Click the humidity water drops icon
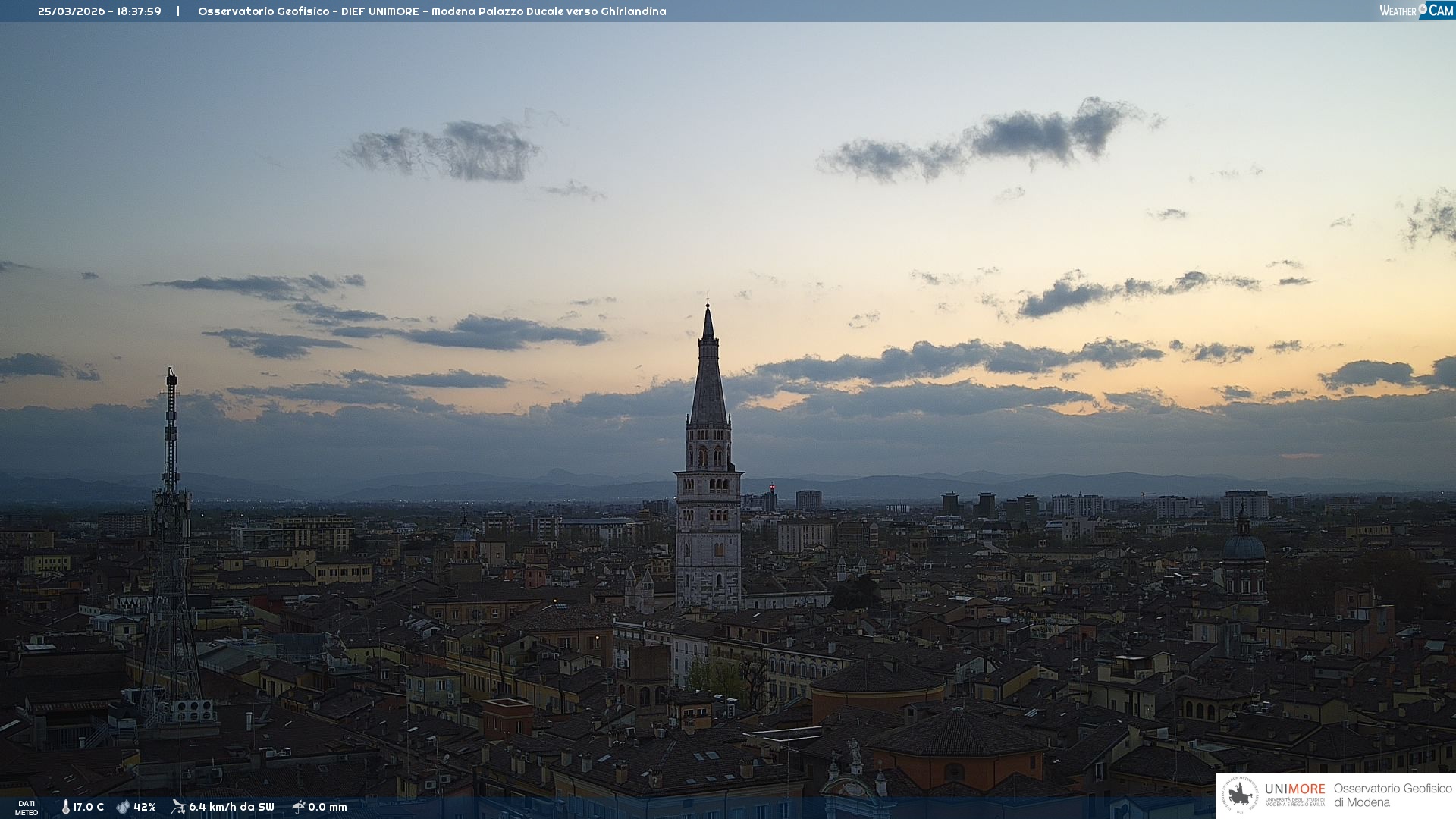Image resolution: width=1456 pixels, height=819 pixels. click(123, 807)
